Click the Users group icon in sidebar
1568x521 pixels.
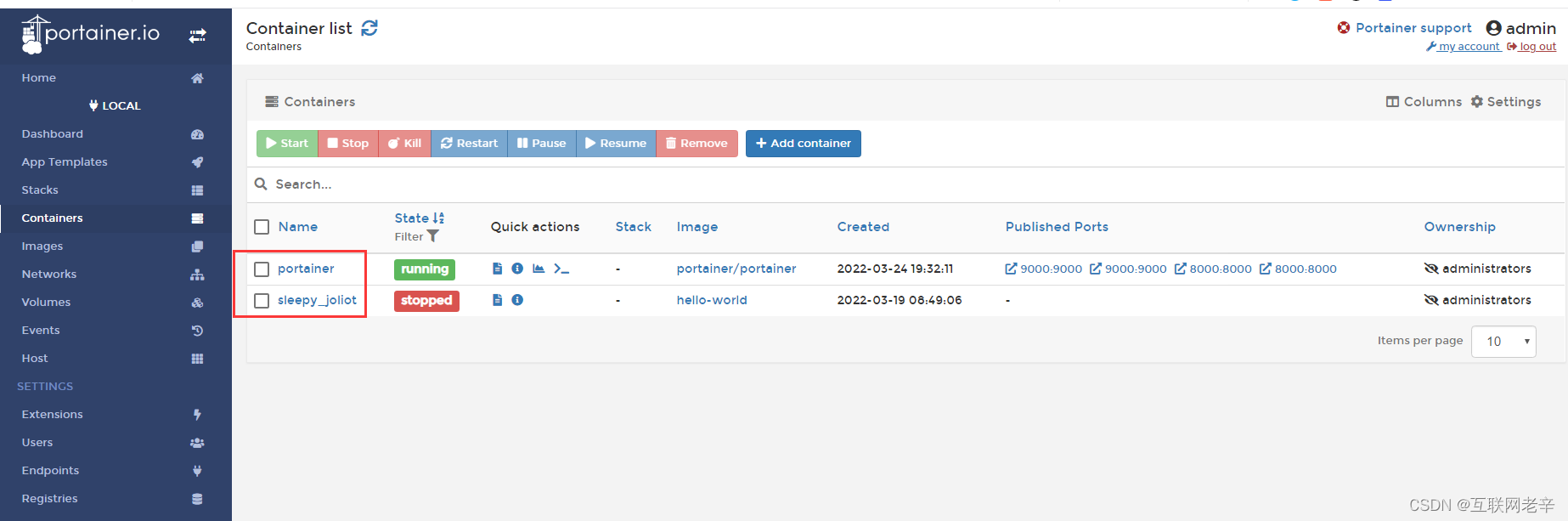click(x=197, y=443)
